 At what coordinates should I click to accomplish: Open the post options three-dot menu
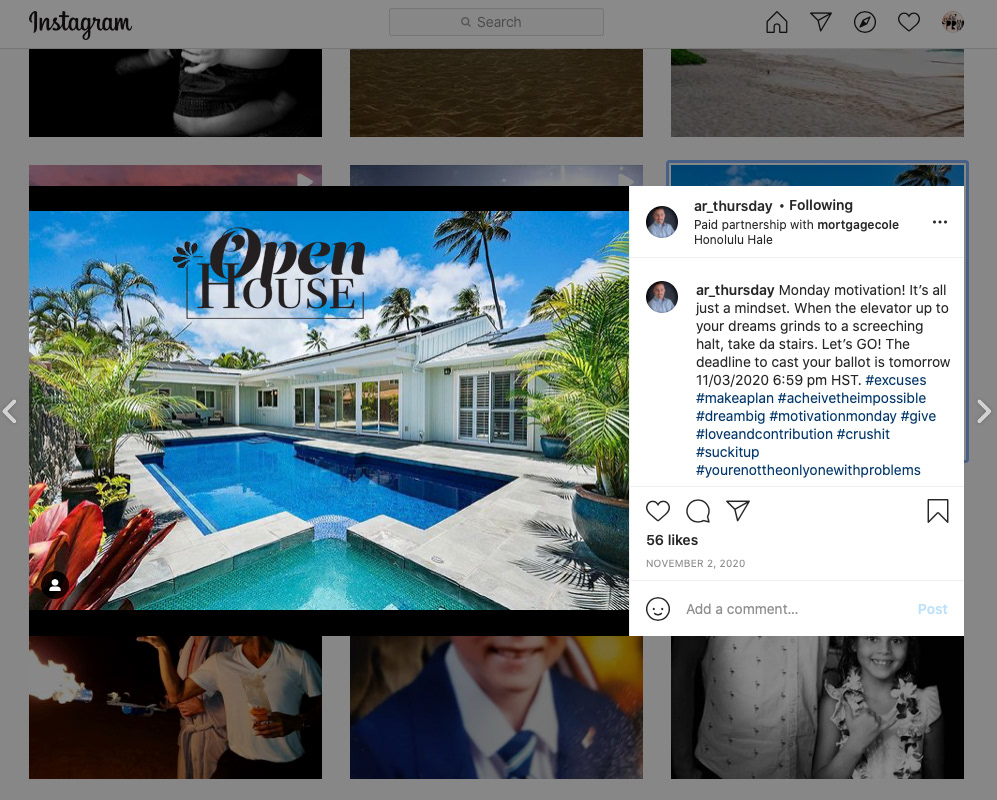[x=940, y=222]
